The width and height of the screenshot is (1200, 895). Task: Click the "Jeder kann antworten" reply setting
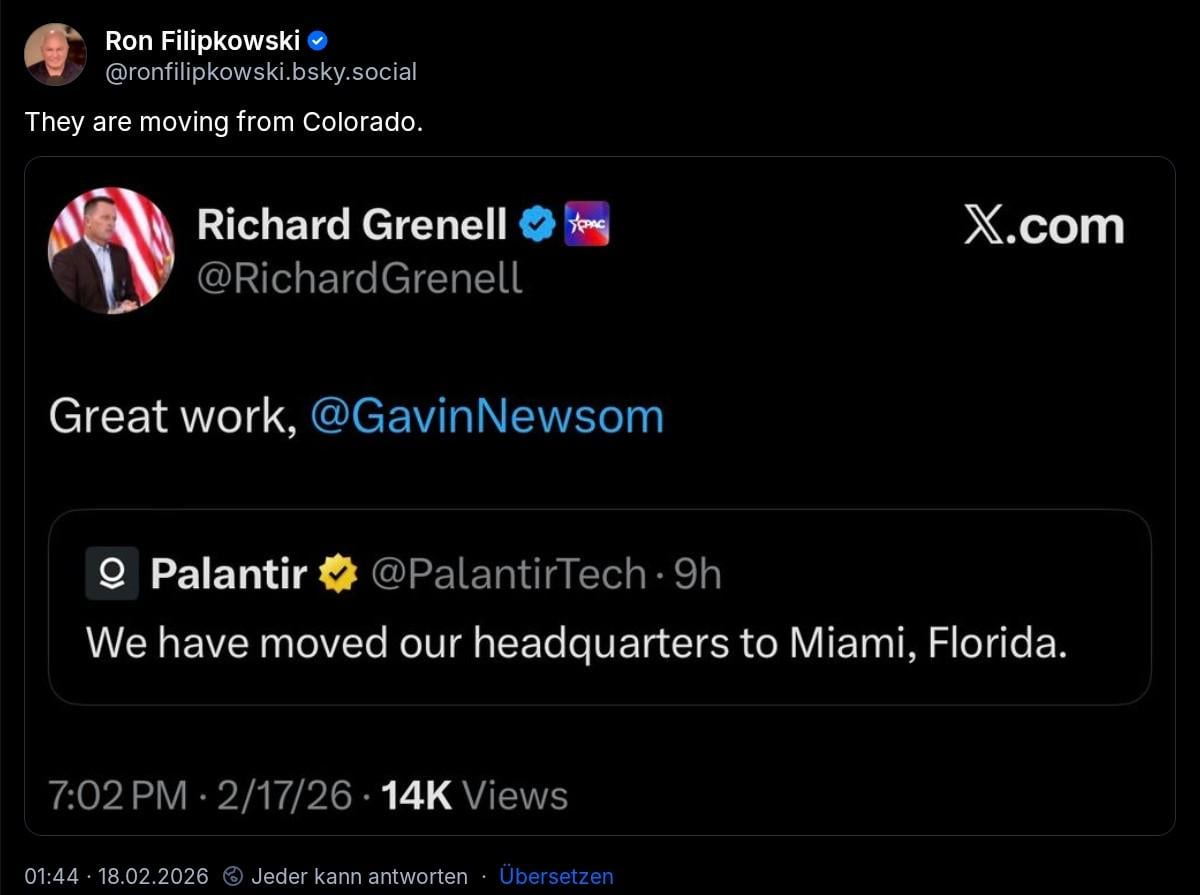point(359,877)
